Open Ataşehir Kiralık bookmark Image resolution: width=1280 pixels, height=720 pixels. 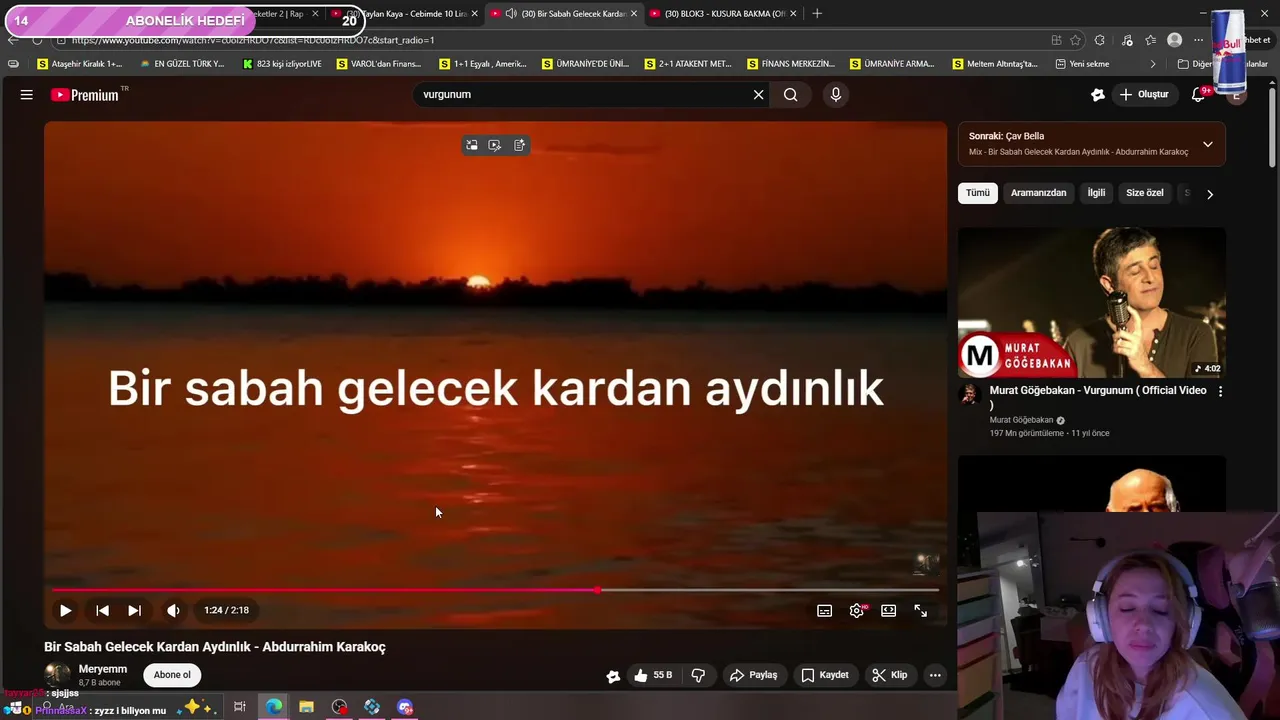coord(79,64)
